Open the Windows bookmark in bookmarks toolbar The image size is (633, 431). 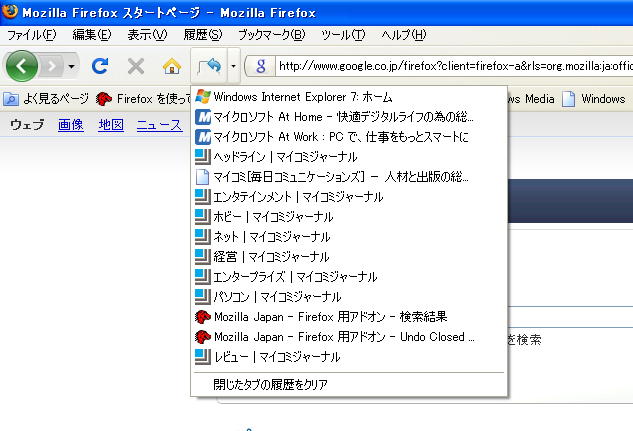(593, 99)
